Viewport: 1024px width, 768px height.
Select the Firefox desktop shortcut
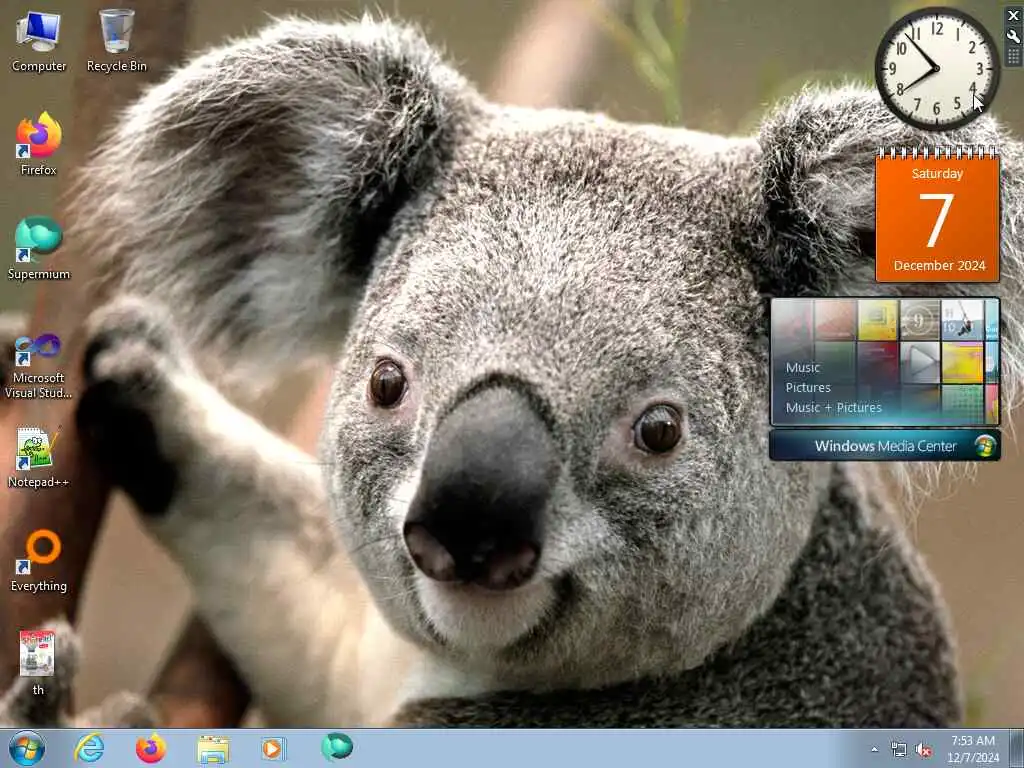click(x=39, y=144)
